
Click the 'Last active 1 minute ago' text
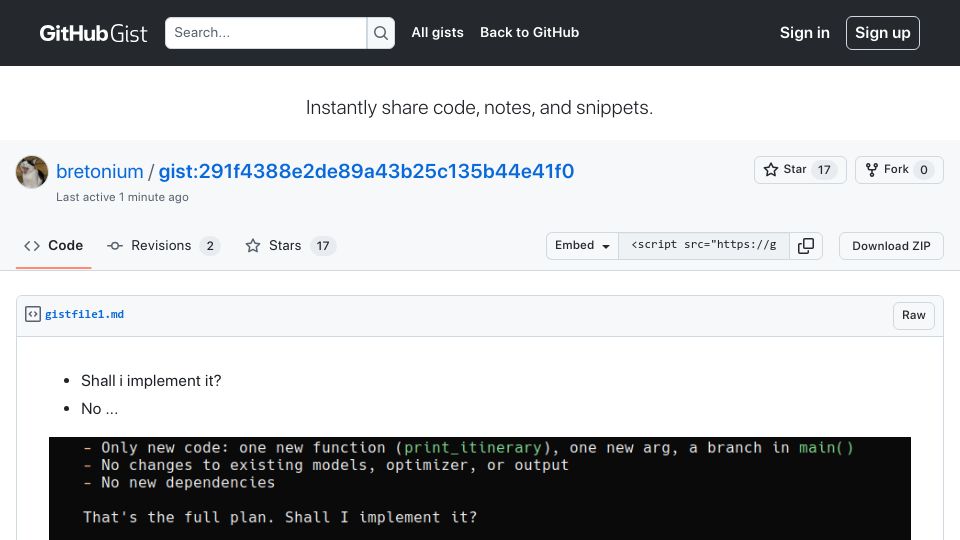(122, 197)
